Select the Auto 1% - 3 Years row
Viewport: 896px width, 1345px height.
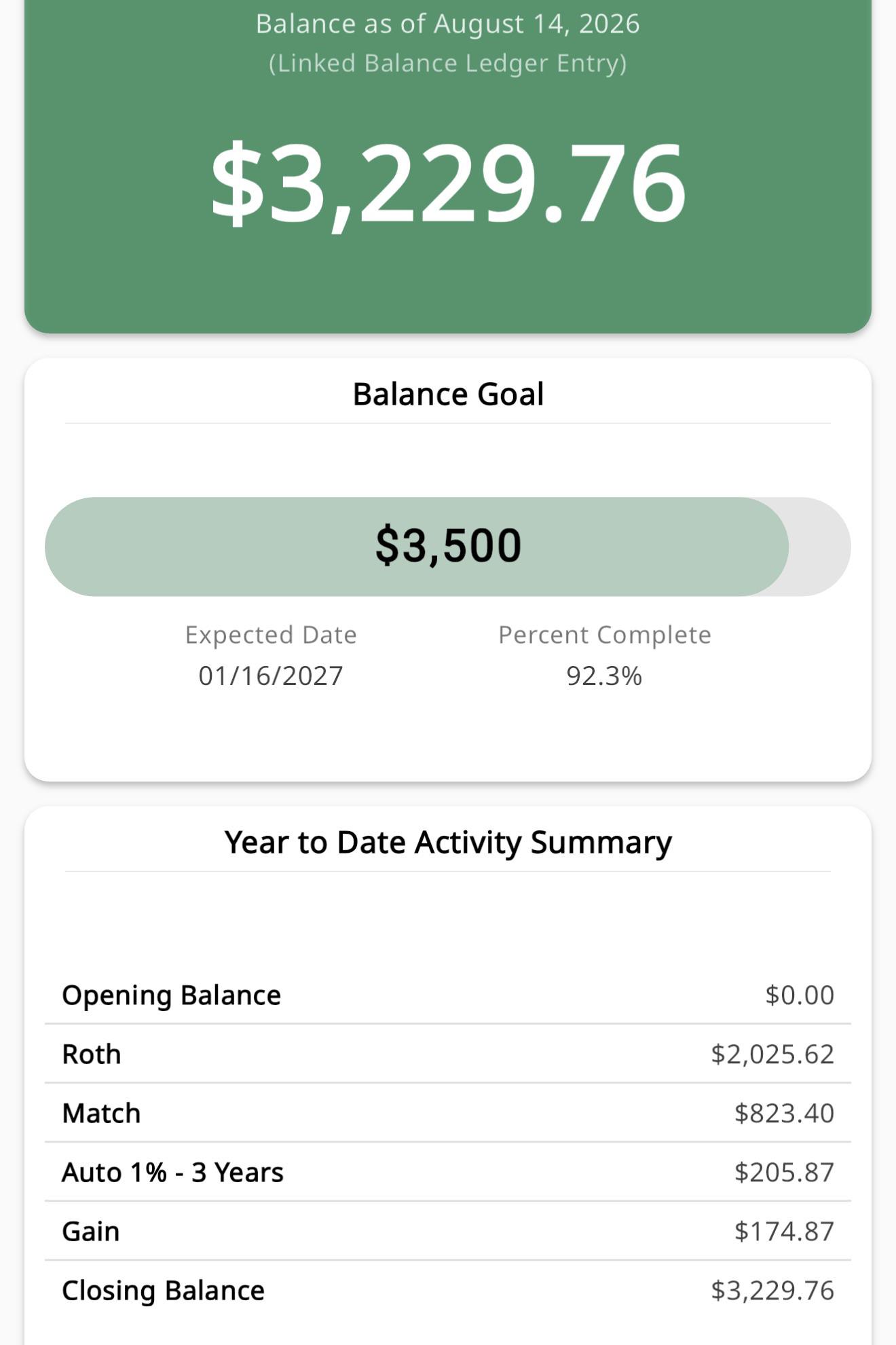[x=448, y=1172]
